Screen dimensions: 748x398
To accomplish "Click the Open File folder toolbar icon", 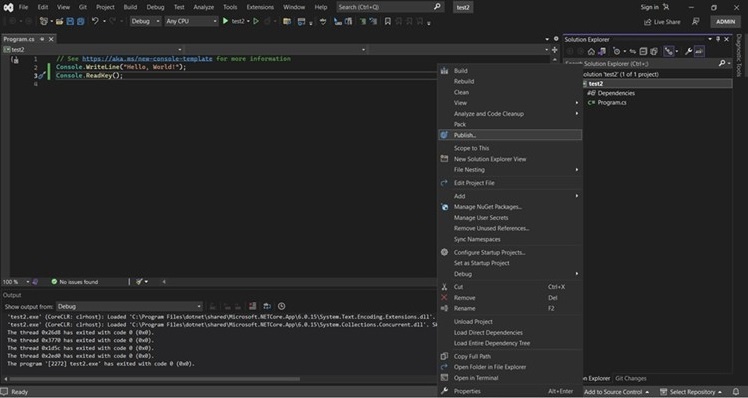I will point(60,21).
